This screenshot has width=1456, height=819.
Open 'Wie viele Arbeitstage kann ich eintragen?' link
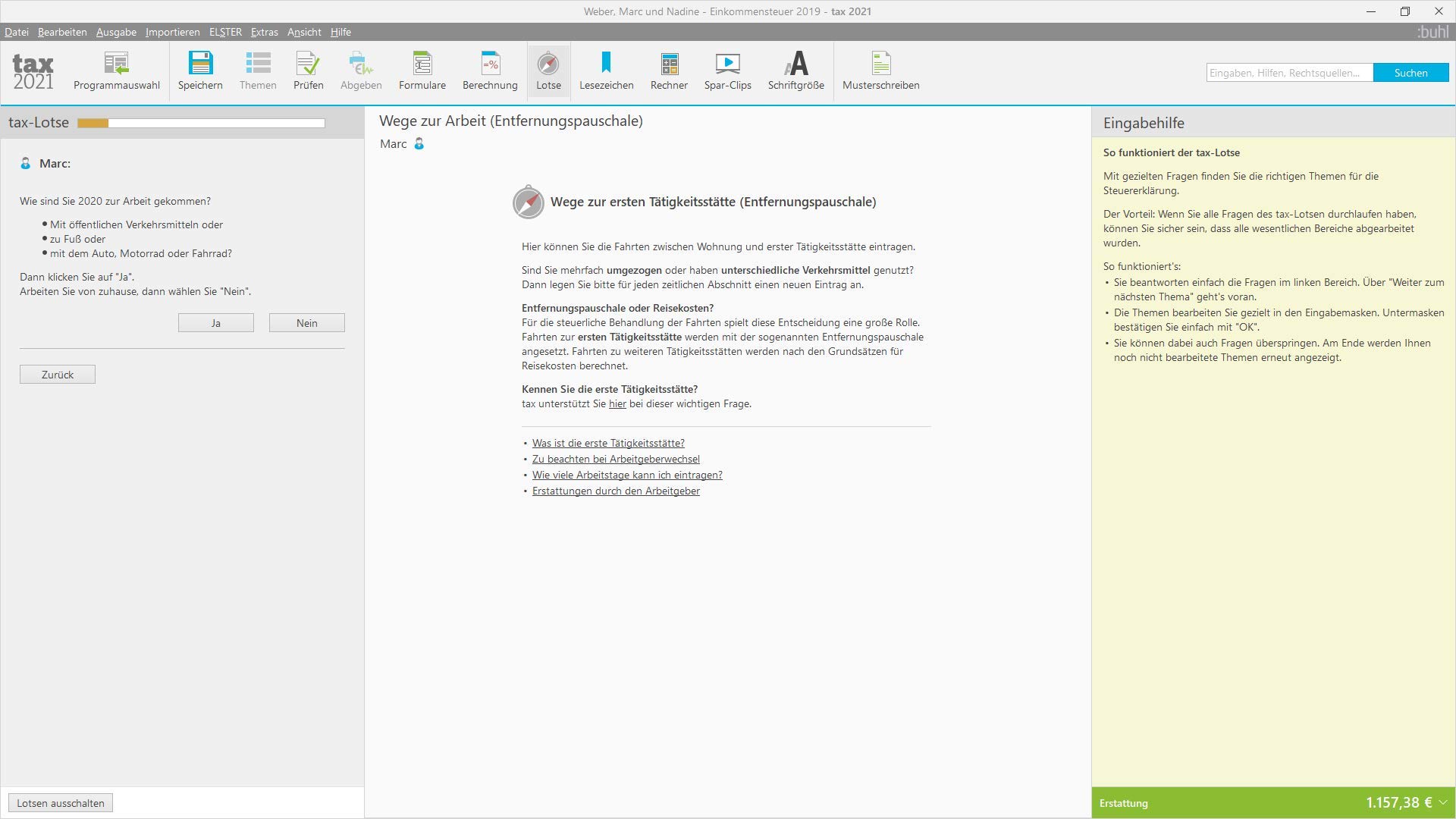click(627, 475)
